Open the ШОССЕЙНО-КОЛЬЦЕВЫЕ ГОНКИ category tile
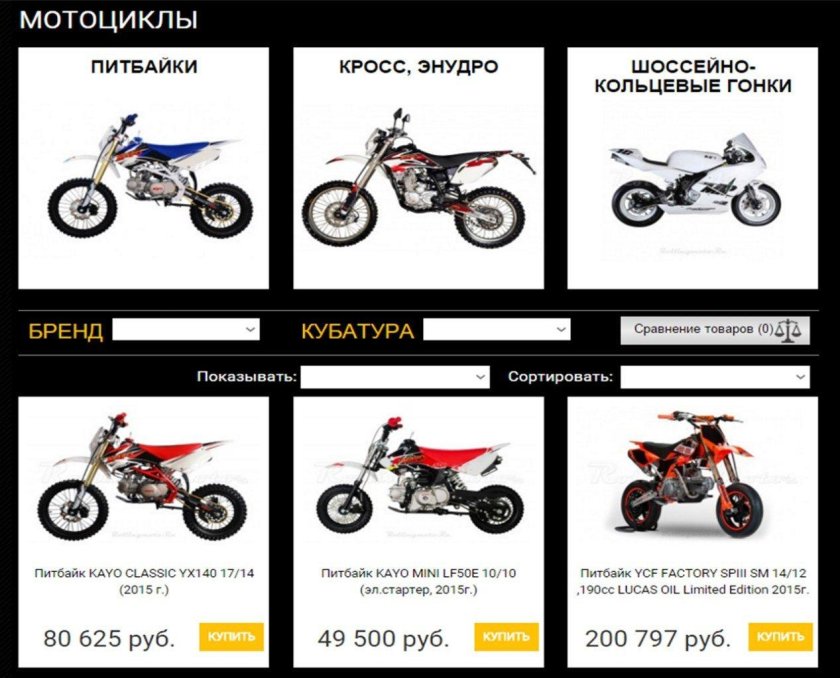 (x=693, y=168)
